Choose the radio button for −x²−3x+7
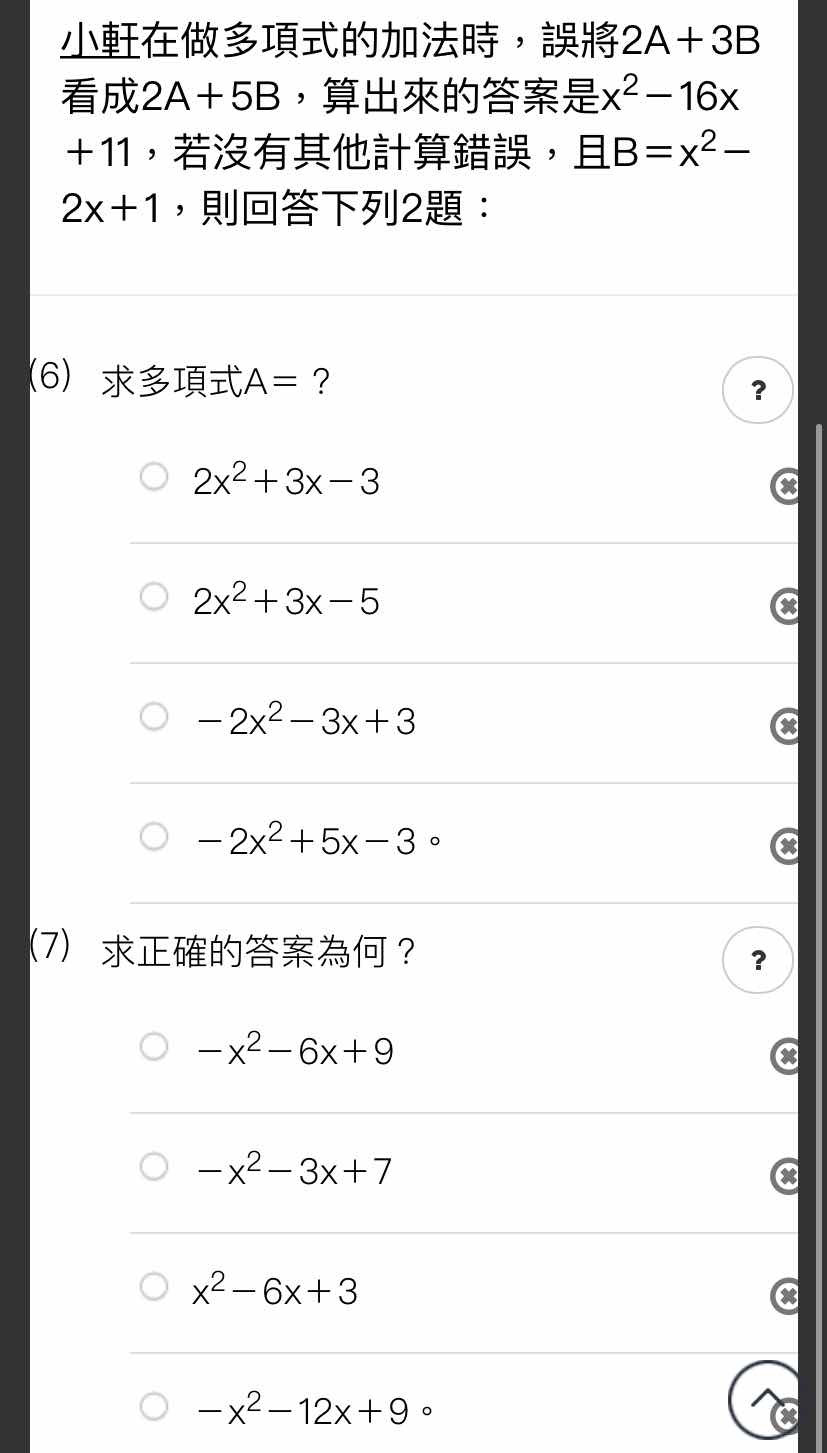 point(154,1166)
